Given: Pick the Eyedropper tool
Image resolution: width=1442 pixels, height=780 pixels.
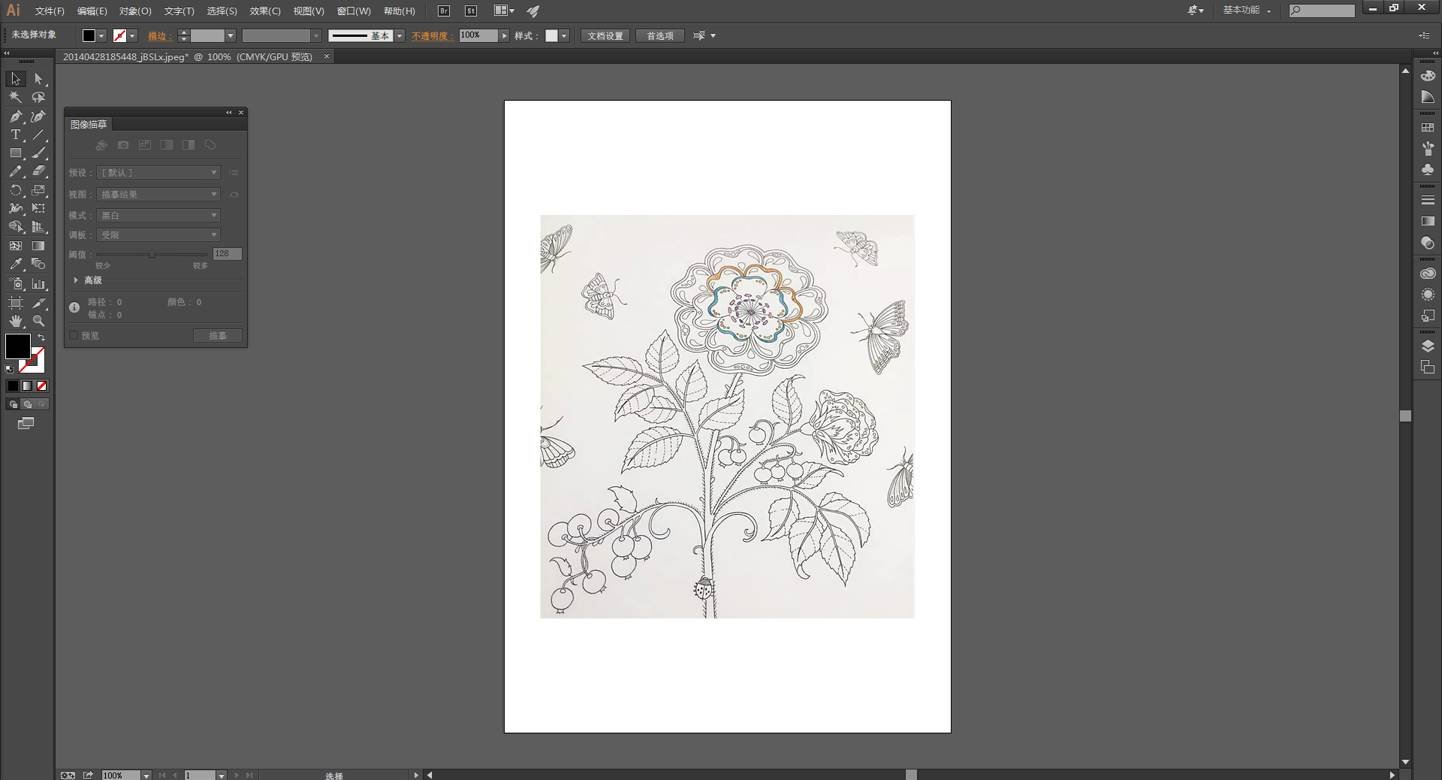Looking at the screenshot, I should point(16,264).
